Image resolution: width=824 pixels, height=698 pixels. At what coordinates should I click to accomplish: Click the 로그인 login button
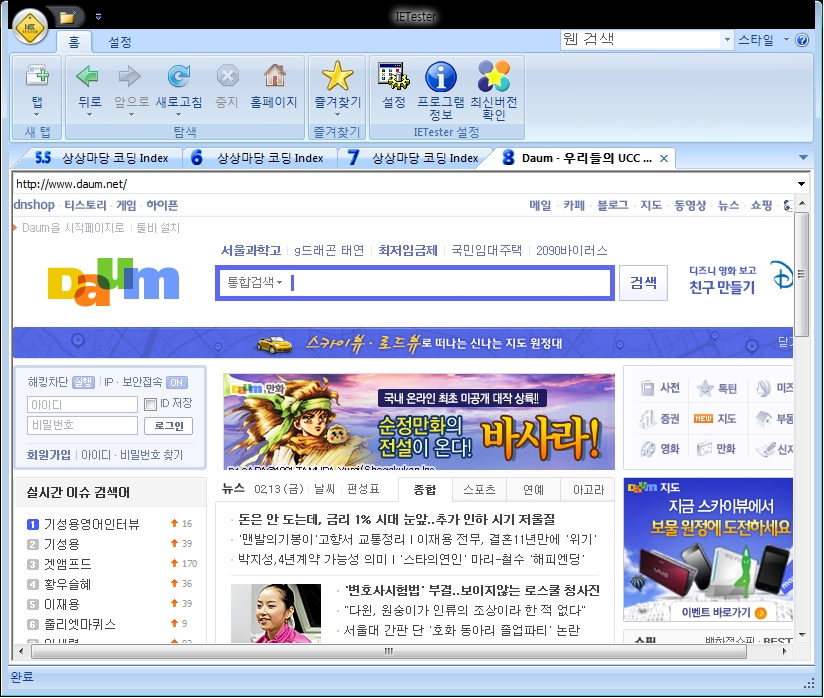pos(169,426)
